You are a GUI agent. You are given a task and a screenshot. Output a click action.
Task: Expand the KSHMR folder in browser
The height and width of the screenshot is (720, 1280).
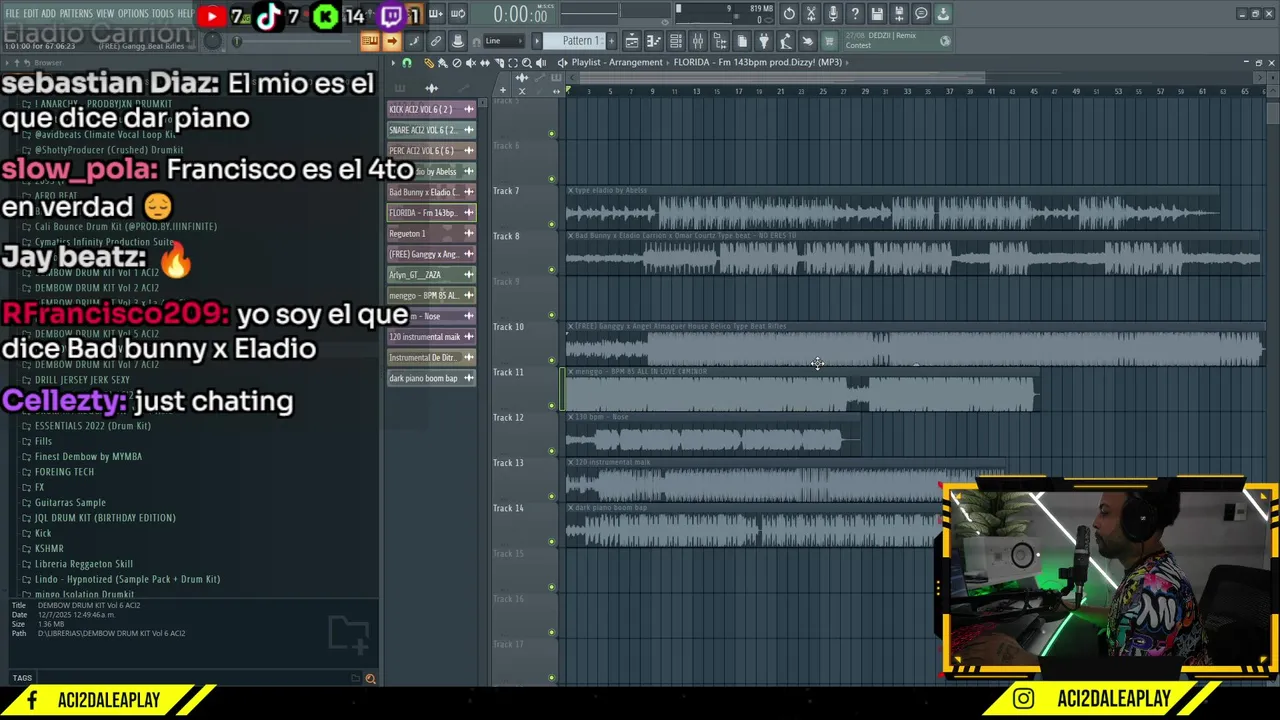click(49, 548)
